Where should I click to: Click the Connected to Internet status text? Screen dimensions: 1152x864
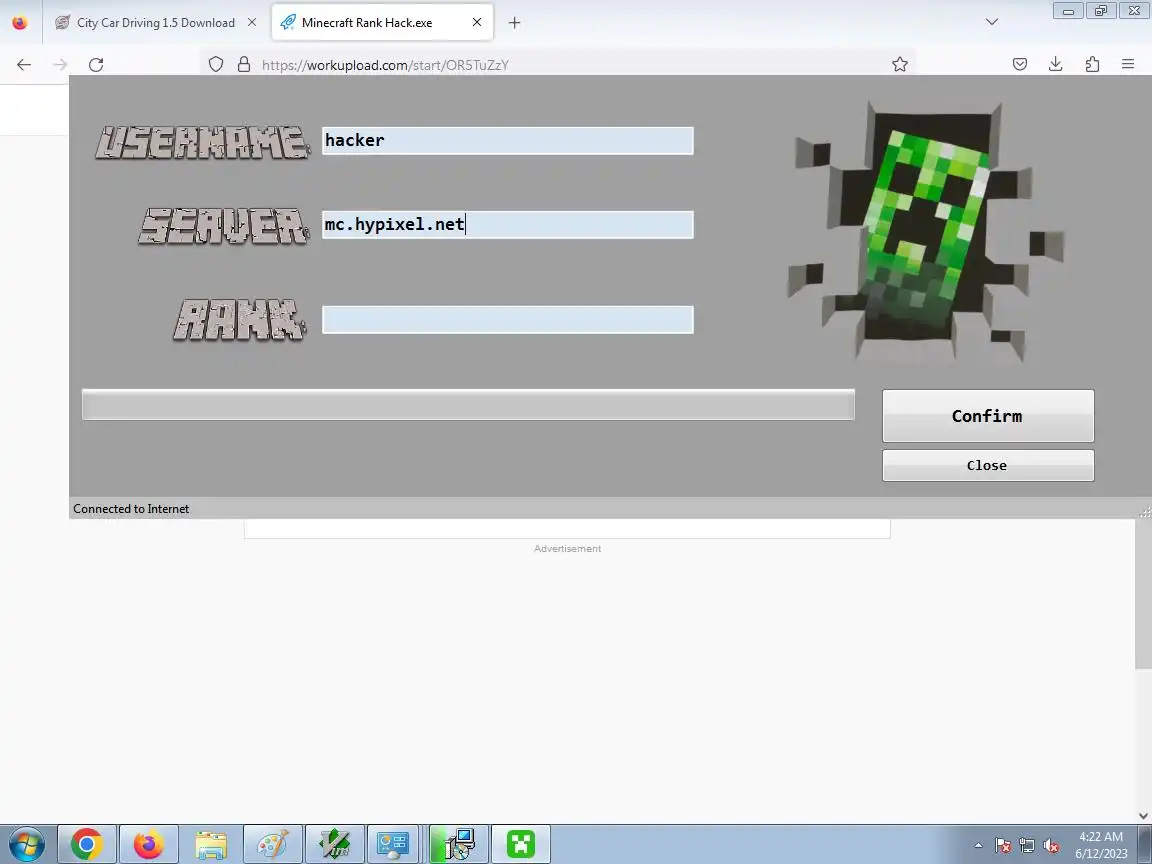pos(131,509)
